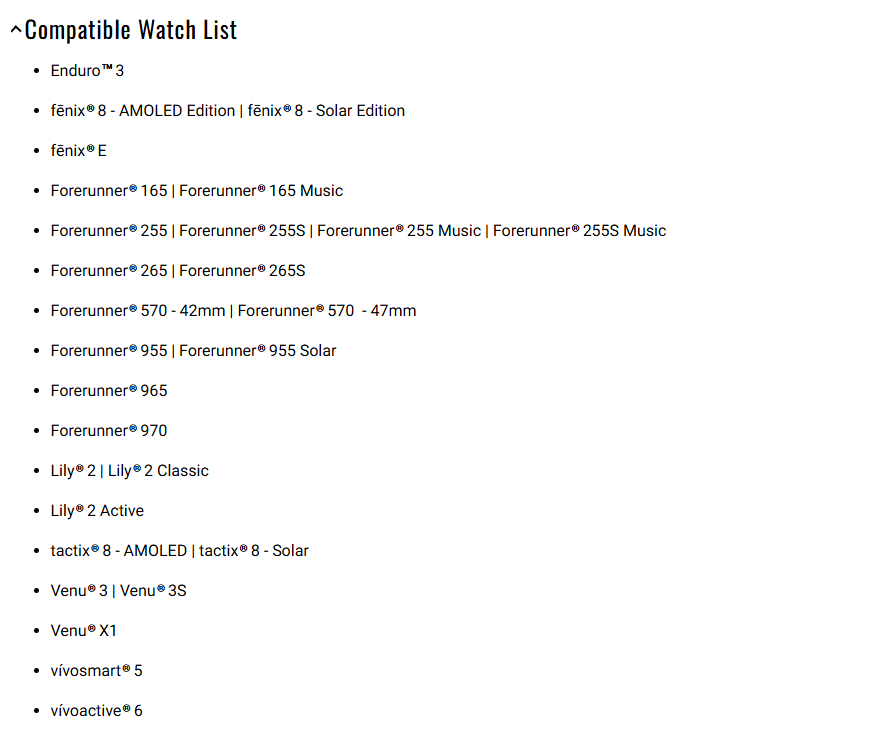880x735 pixels.
Task: Click the Venu 3S entry
Action: pos(153,591)
